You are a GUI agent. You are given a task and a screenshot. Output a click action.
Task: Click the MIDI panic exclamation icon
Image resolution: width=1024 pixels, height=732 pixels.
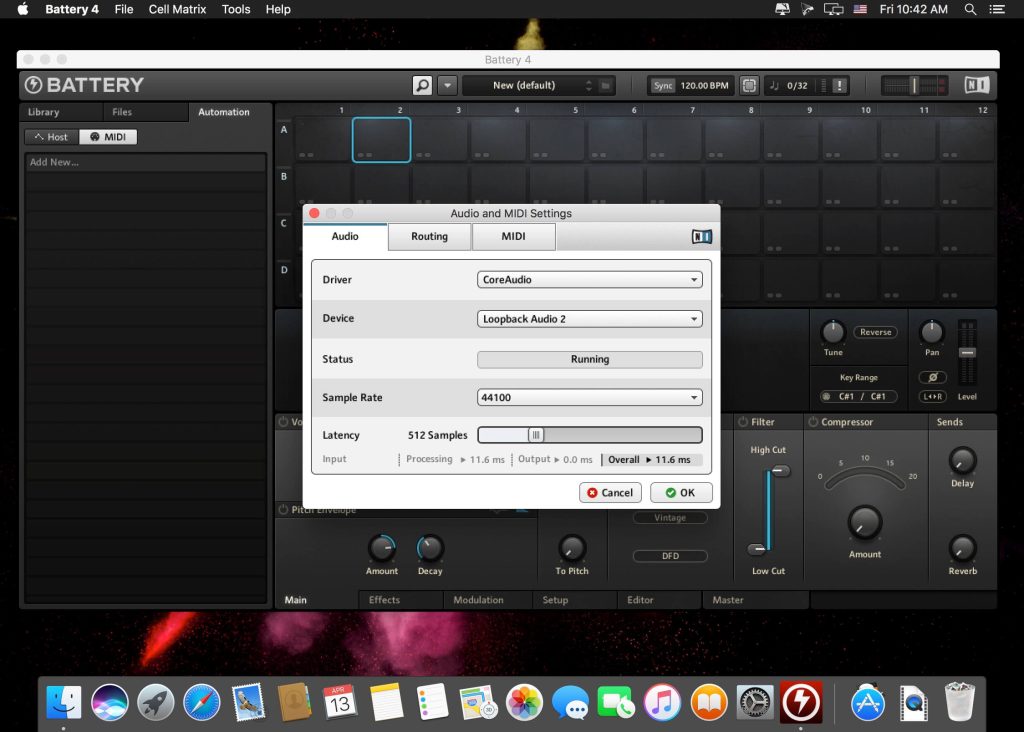point(837,86)
